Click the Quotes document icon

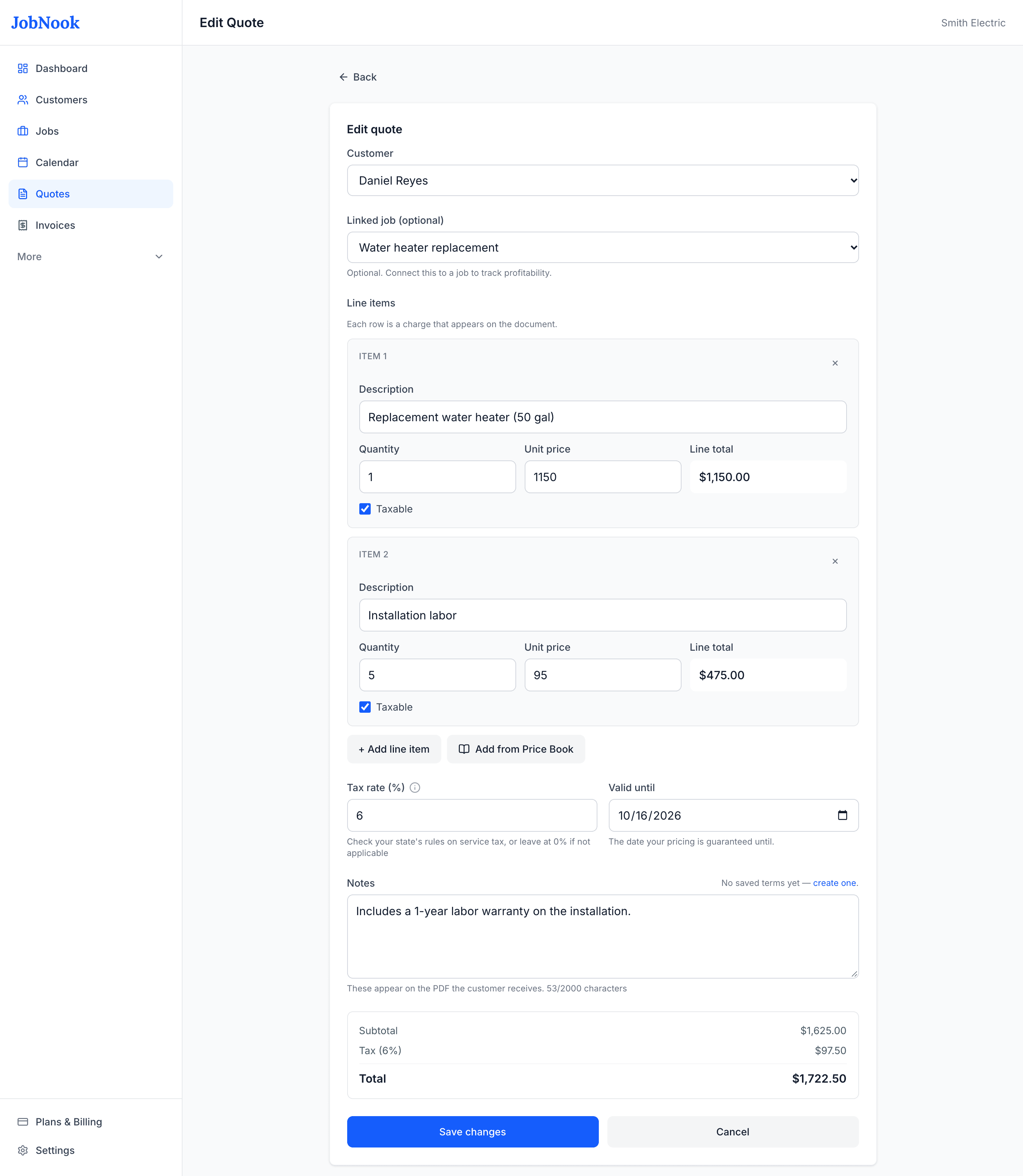pyautogui.click(x=23, y=194)
